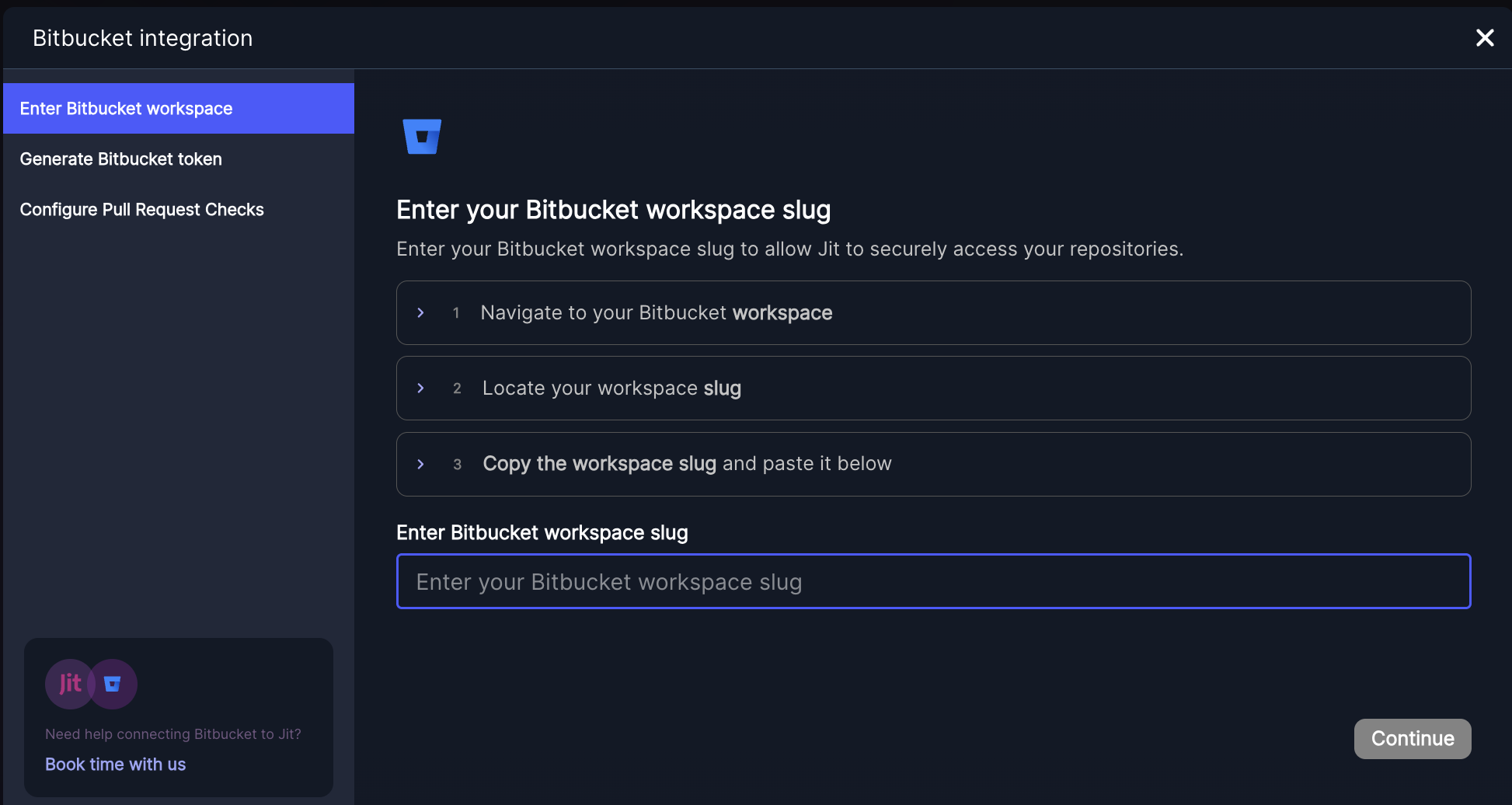Click the large Bitbucket logo icon

pos(422,137)
